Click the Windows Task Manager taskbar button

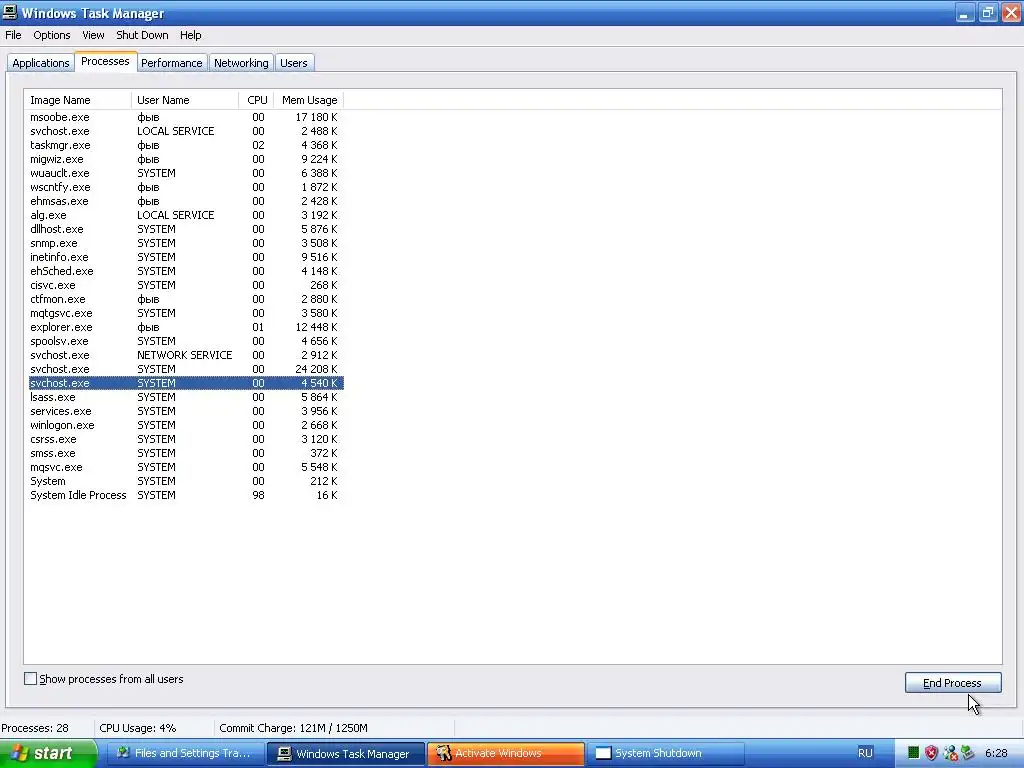click(x=345, y=753)
